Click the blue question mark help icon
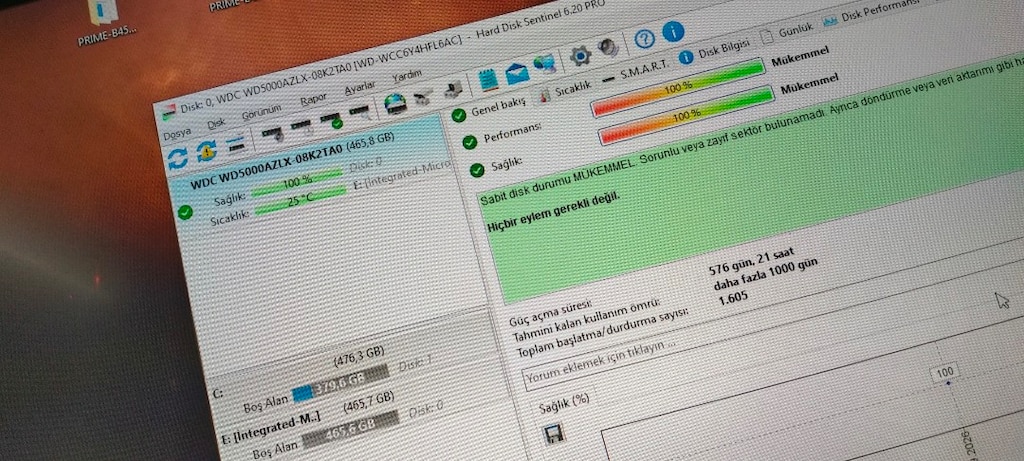This screenshot has width=1024, height=461. click(645, 39)
